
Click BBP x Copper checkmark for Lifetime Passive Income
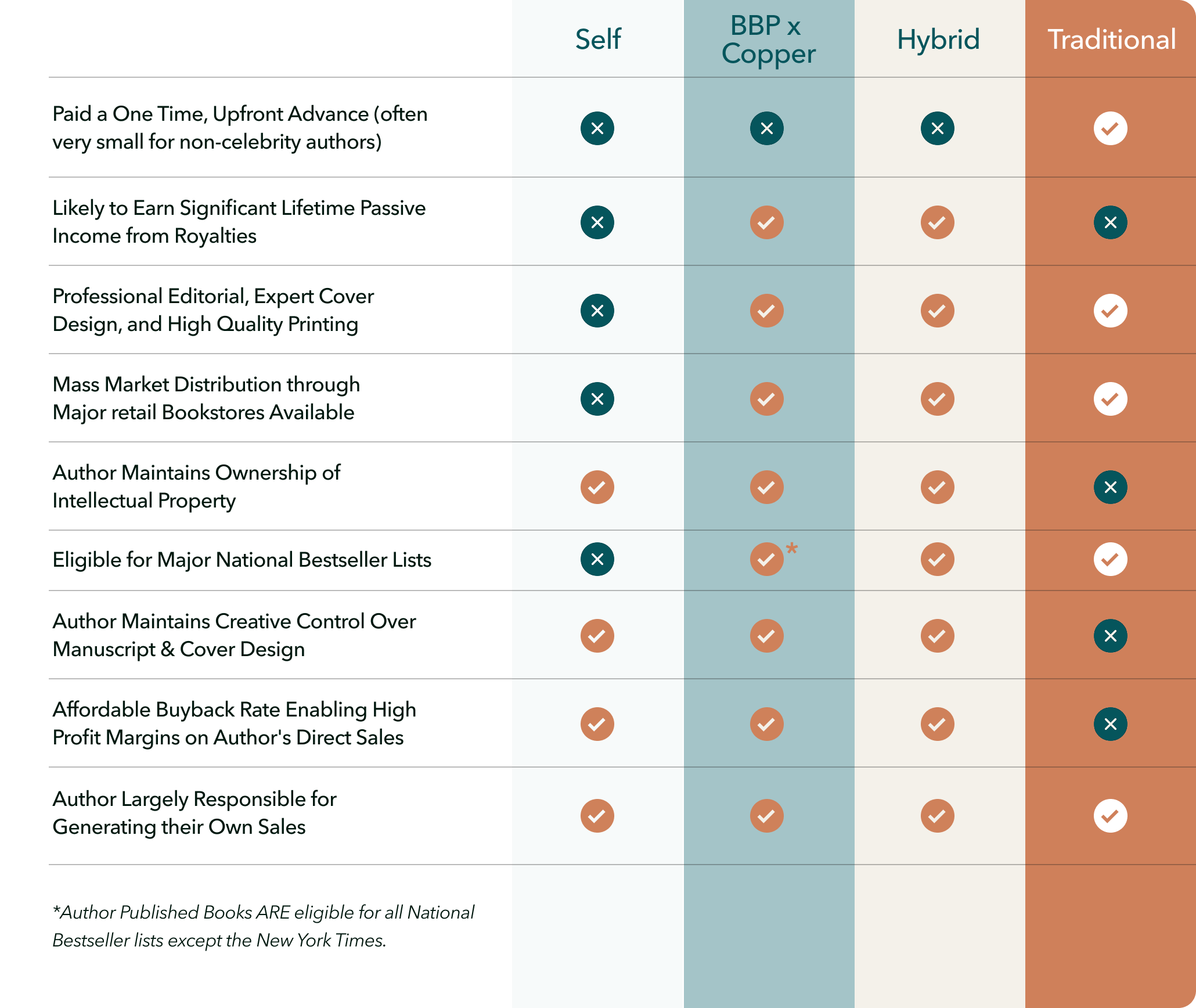[766, 222]
